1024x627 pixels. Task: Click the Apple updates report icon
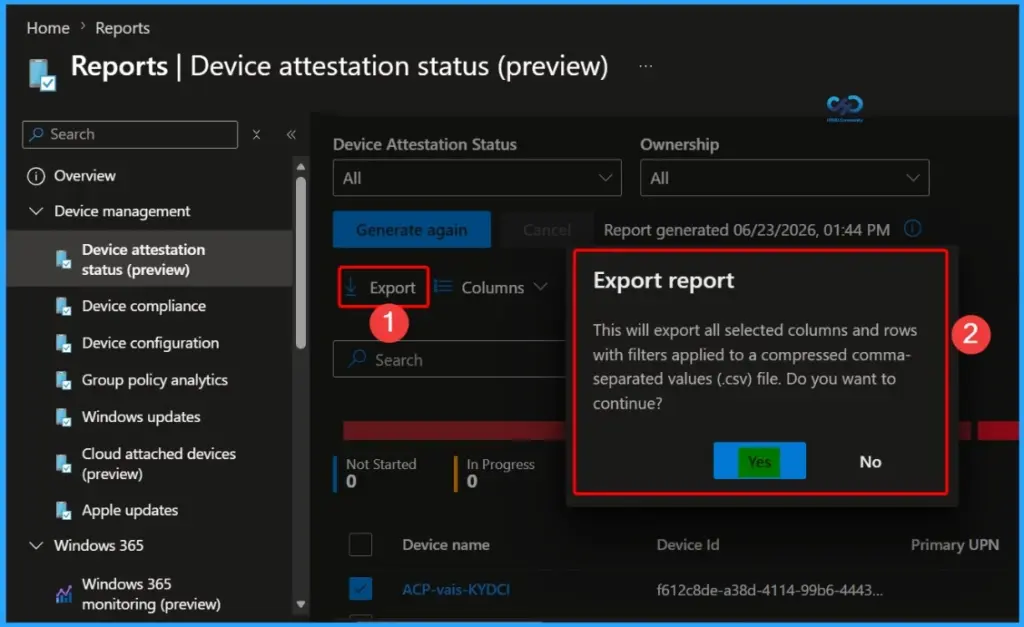[x=63, y=511]
